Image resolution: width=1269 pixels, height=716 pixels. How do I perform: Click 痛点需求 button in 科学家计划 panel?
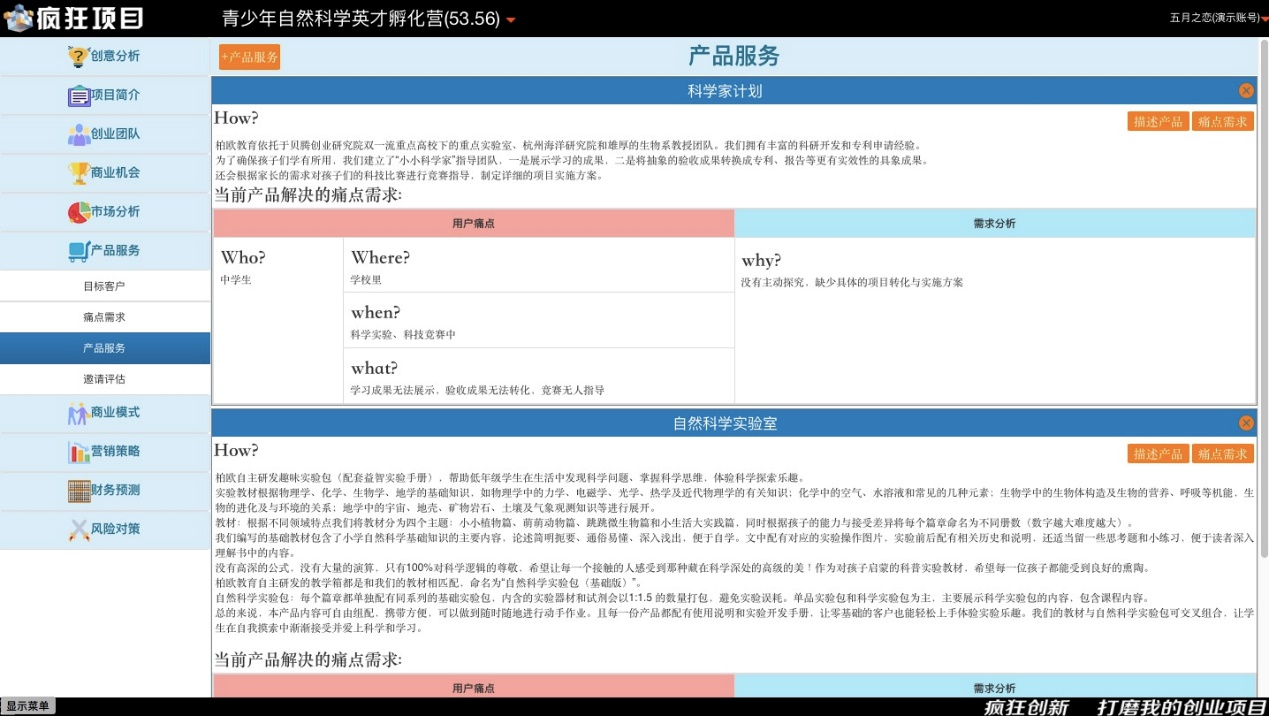pyautogui.click(x=1222, y=122)
